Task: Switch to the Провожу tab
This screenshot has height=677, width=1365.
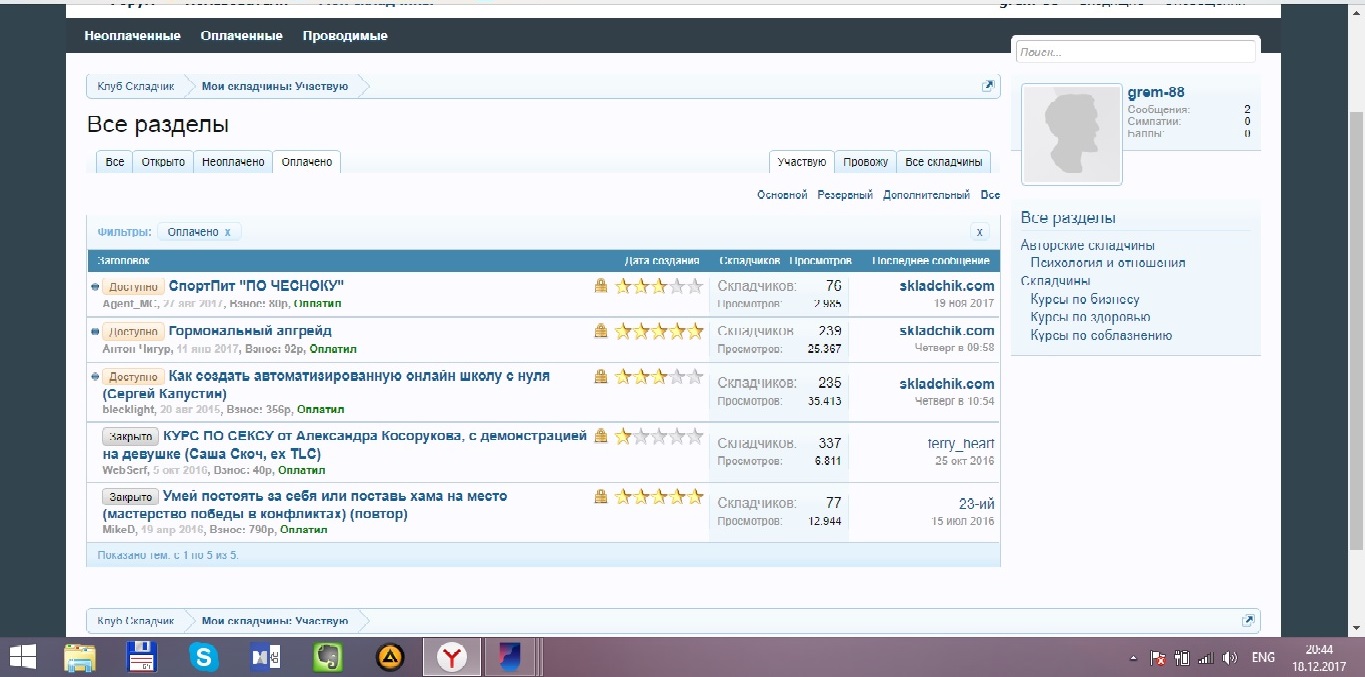Action: [865, 162]
